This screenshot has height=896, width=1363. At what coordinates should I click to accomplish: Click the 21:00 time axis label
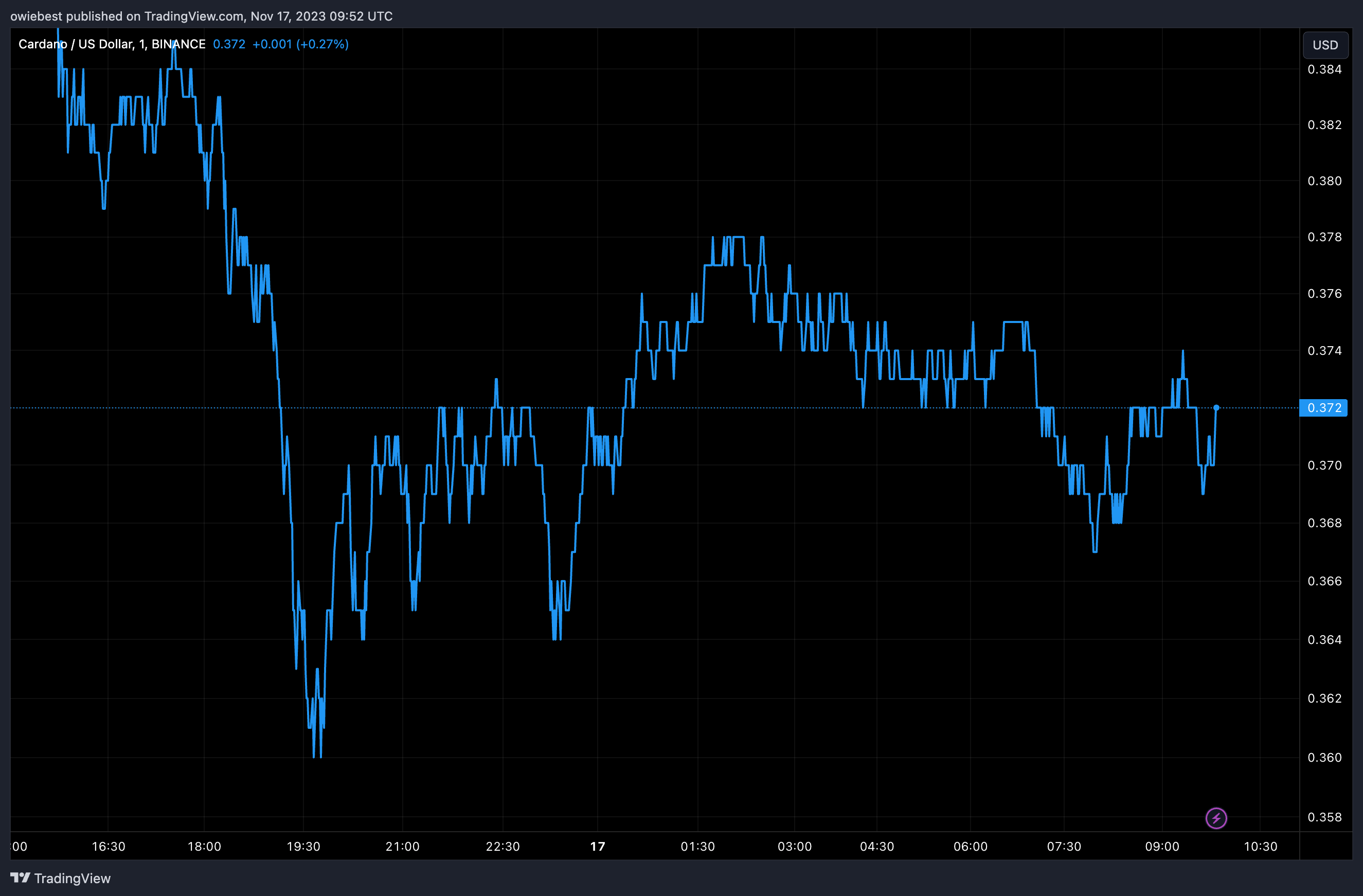click(x=403, y=846)
